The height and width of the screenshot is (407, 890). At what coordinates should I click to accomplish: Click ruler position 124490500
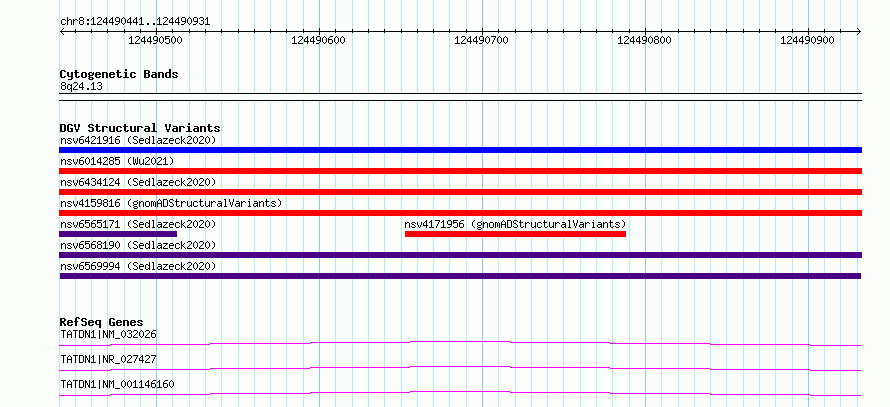click(x=156, y=40)
